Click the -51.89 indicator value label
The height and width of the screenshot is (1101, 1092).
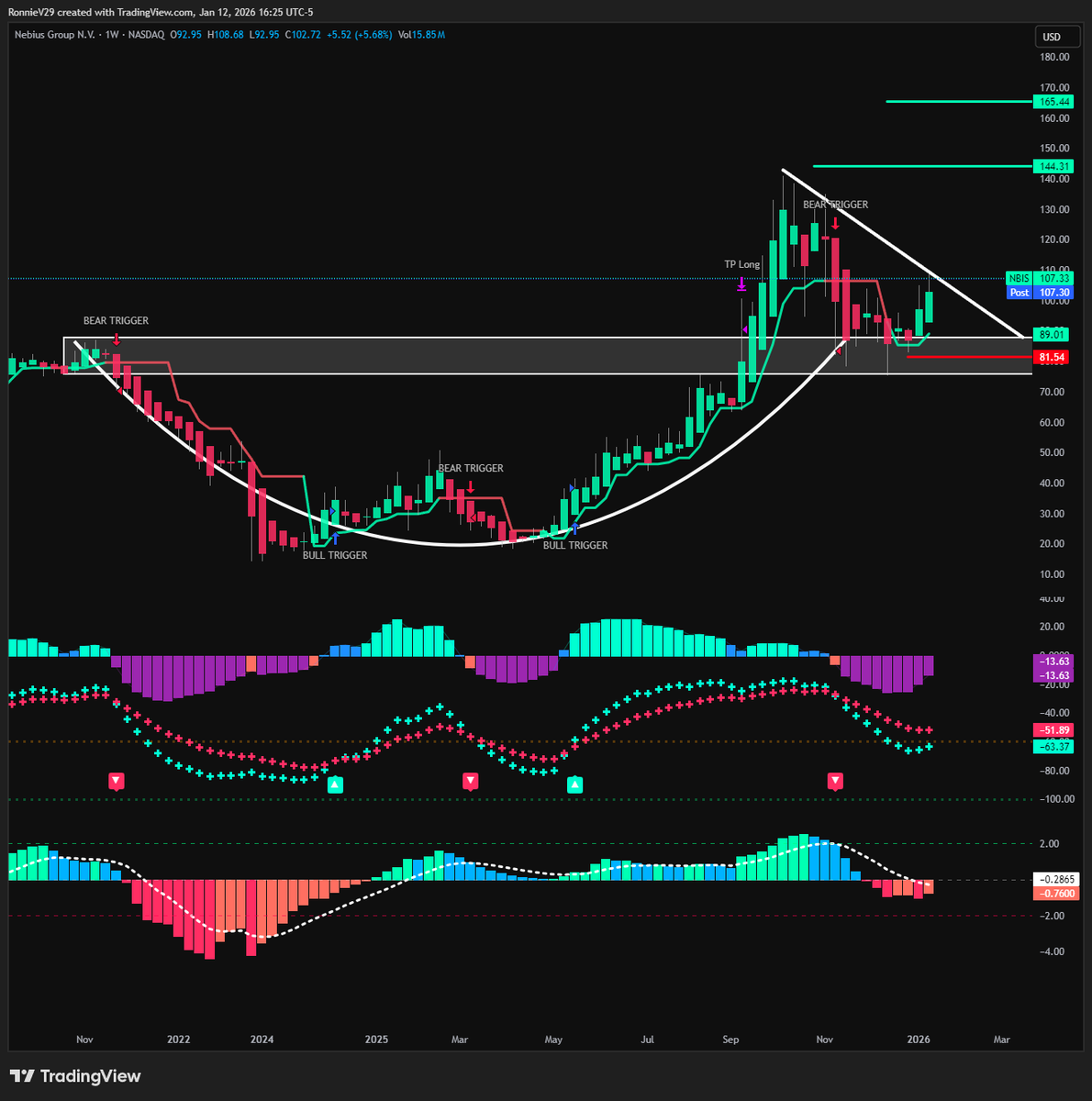1052,730
